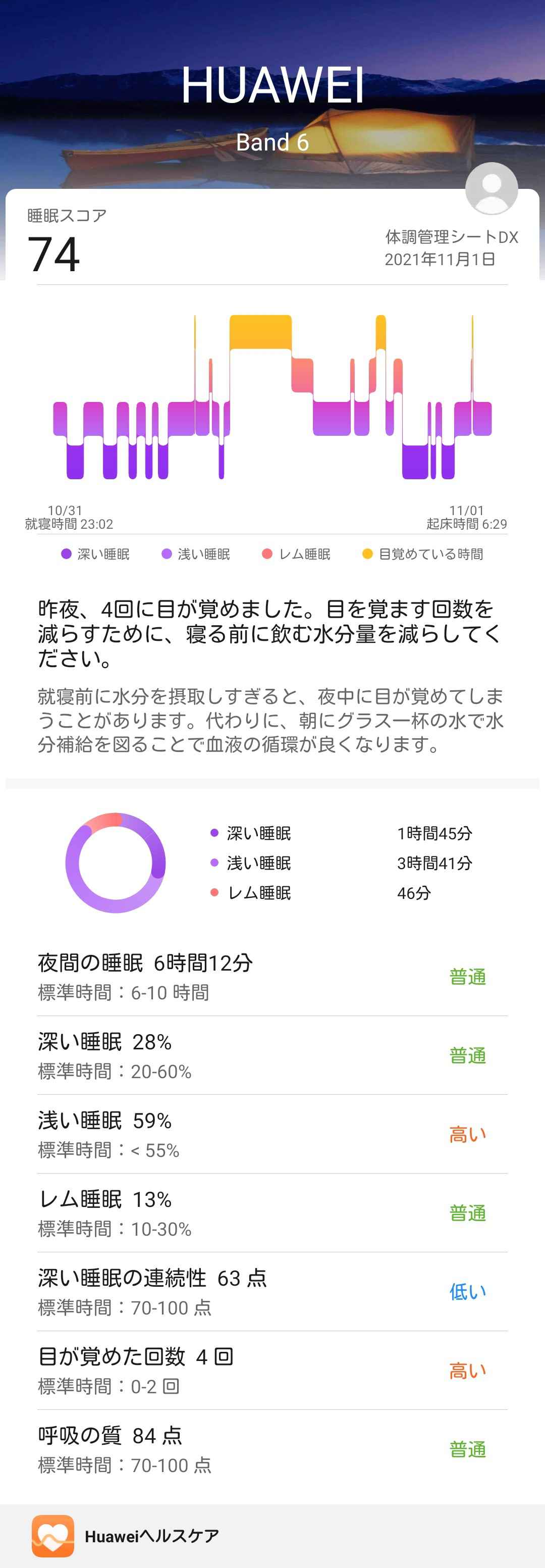545x1568 pixels.
Task: Tap the deep sleep purple legend dot
Action: [66, 554]
